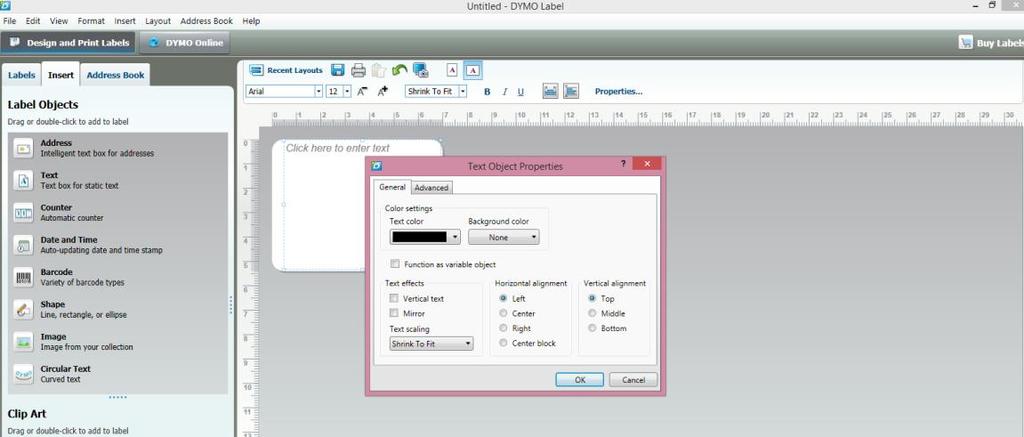This screenshot has height=437, width=1024.
Task: Click the label text box placeholder
Action: pyautogui.click(x=338, y=148)
